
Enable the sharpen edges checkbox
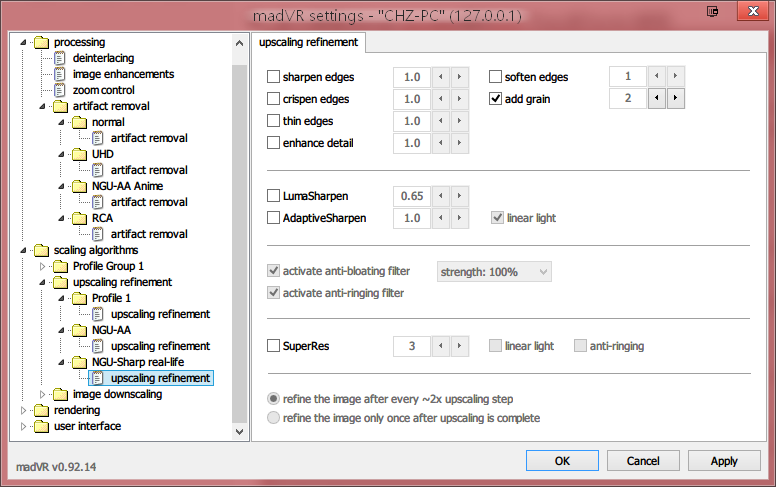click(273, 77)
